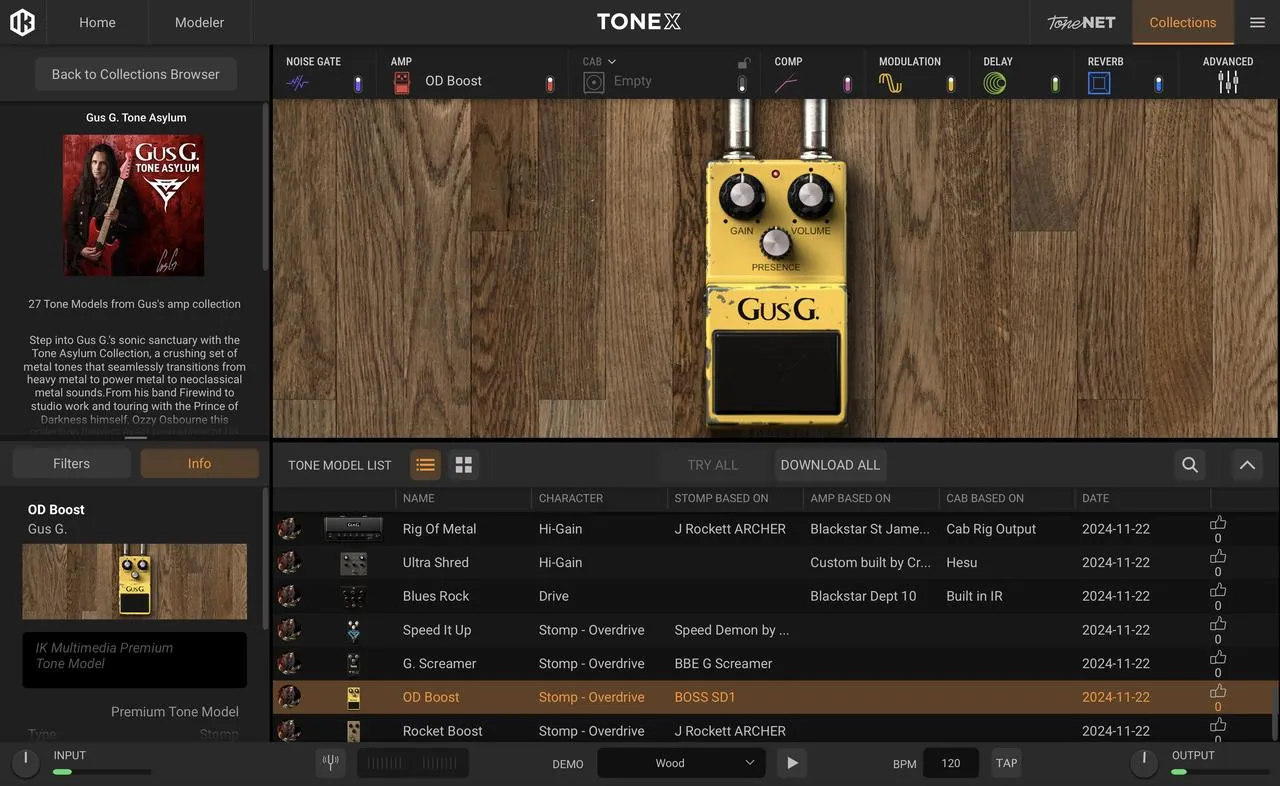
Task: Like the Ultra Shred tone model
Action: click(x=1218, y=557)
